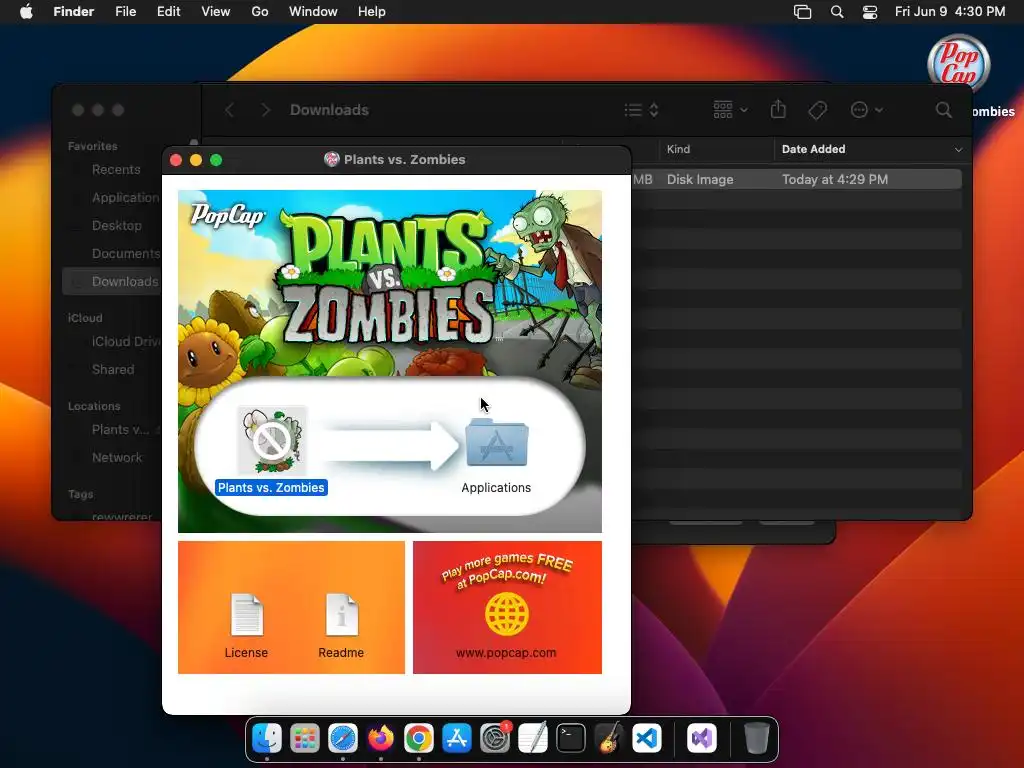The image size is (1024, 768).
Task: Open the View menu
Action: 216,12
